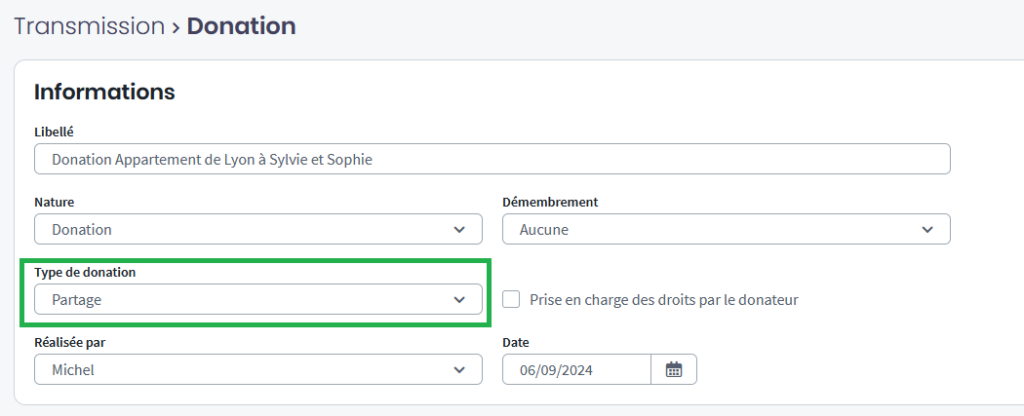Click the chevron arrow in Réalisée par
This screenshot has width=1024, height=416.
459,370
